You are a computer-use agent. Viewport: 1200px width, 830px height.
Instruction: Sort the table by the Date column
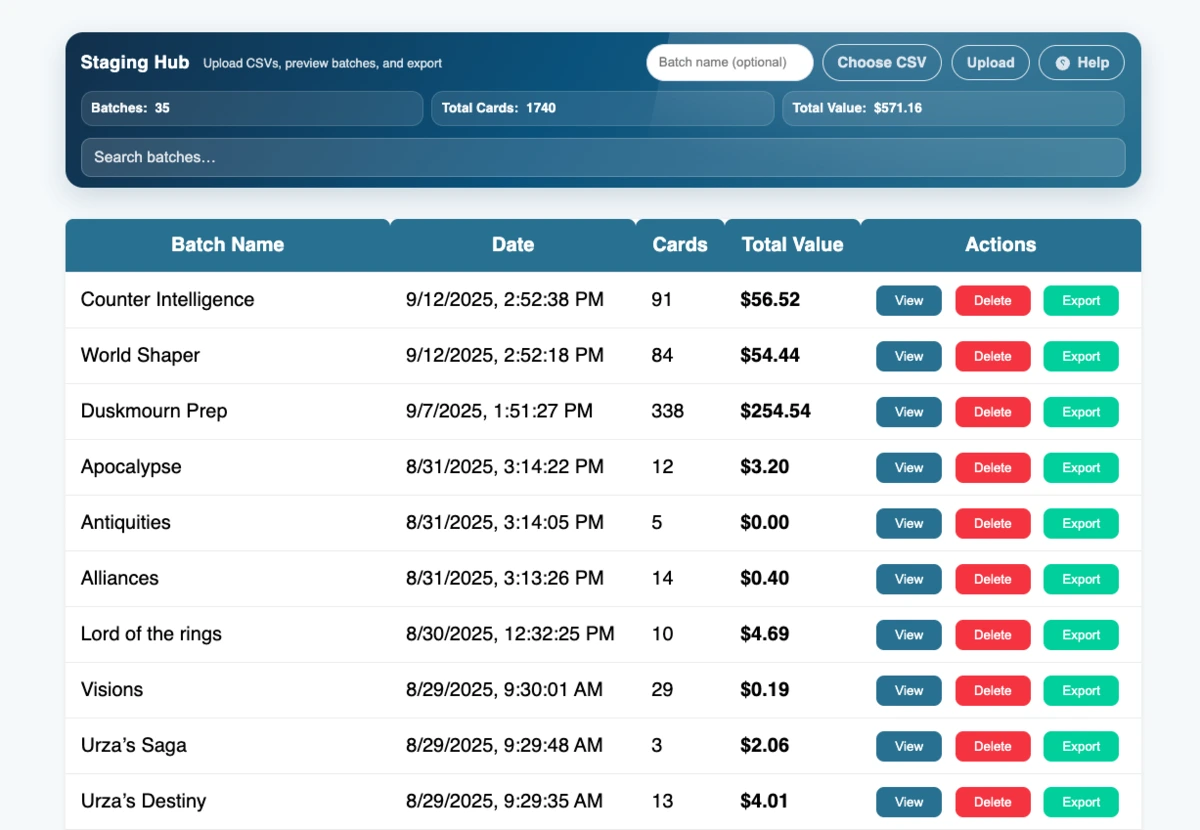pos(513,244)
